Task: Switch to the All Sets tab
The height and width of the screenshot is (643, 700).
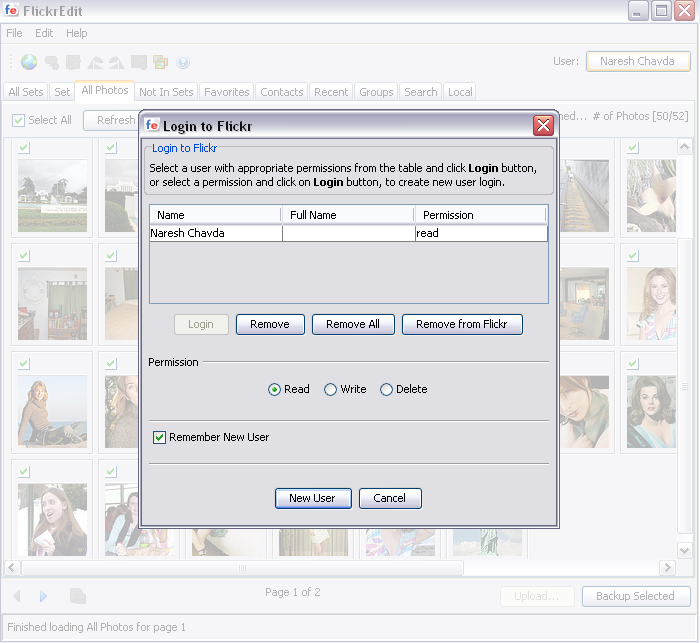Action: coord(26,92)
